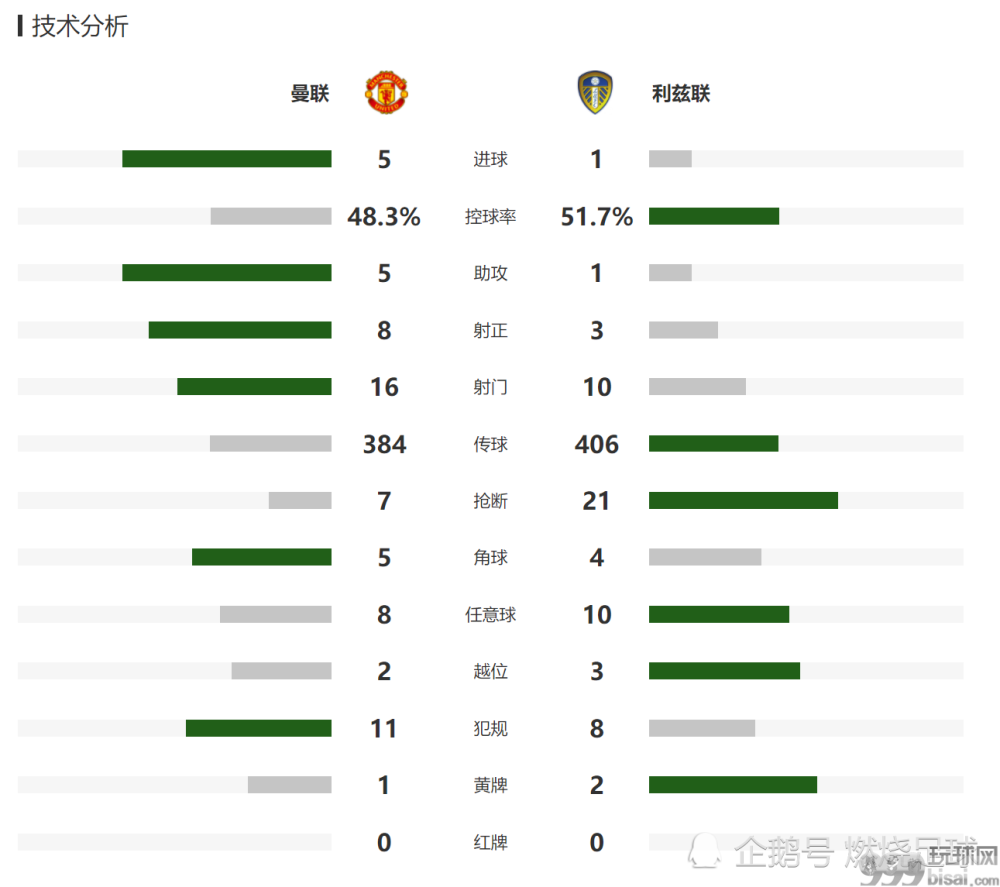Select the 曼联 team name
Viewport: 1000px width, 887px height.
[x=310, y=94]
